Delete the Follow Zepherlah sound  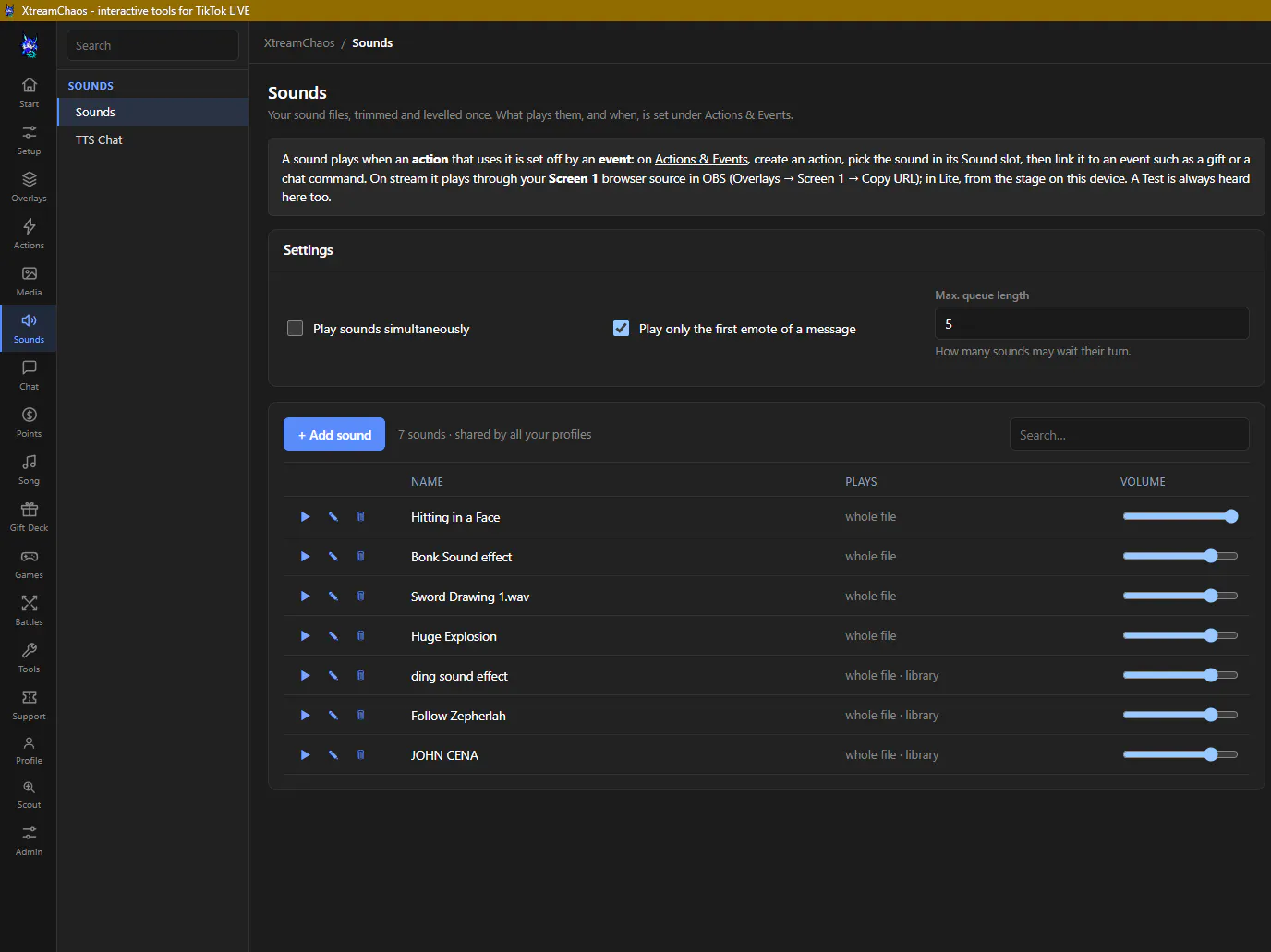(360, 716)
